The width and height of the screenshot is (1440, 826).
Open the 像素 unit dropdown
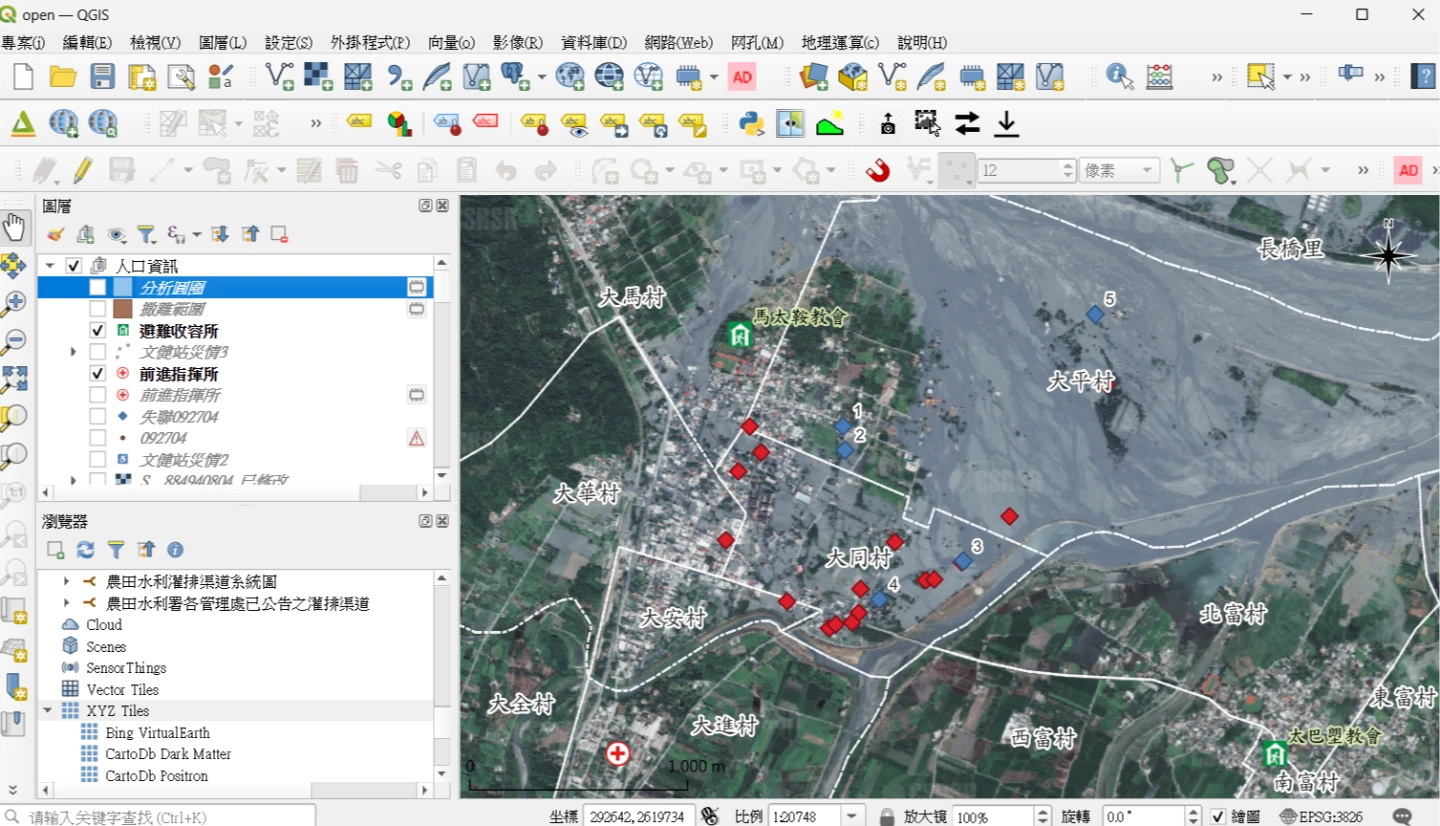(x=1119, y=171)
